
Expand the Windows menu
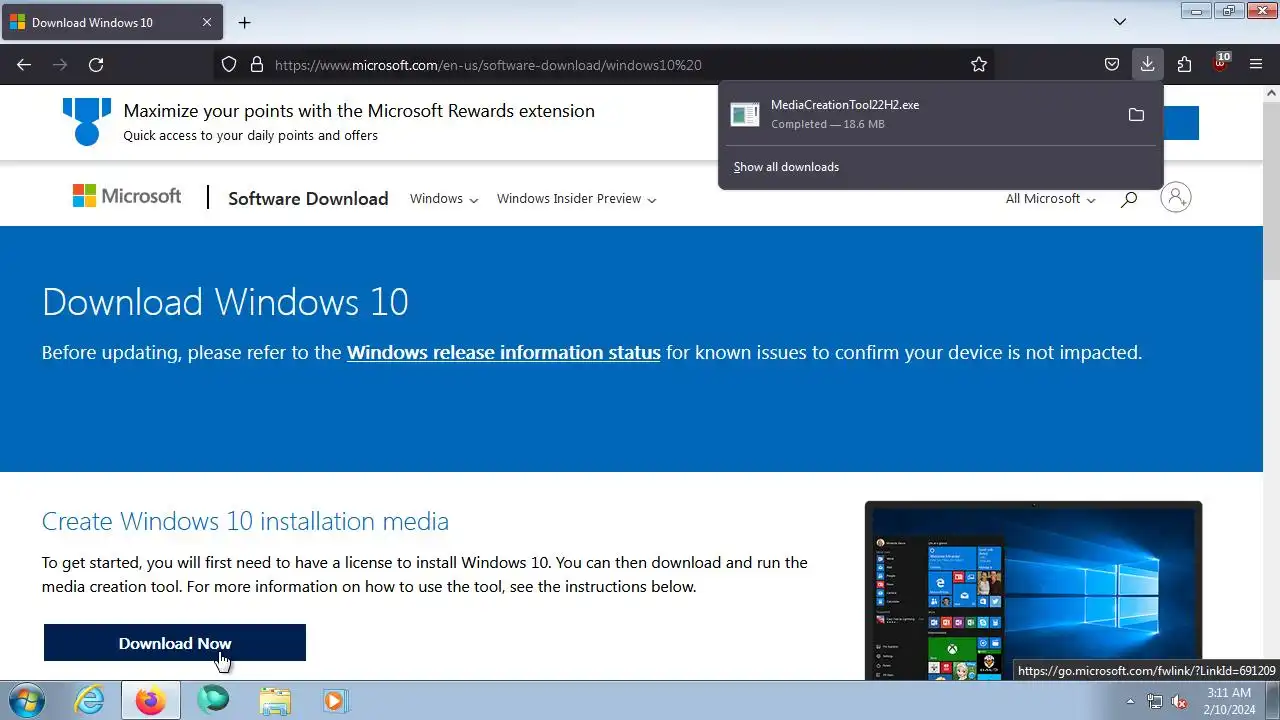(x=444, y=199)
